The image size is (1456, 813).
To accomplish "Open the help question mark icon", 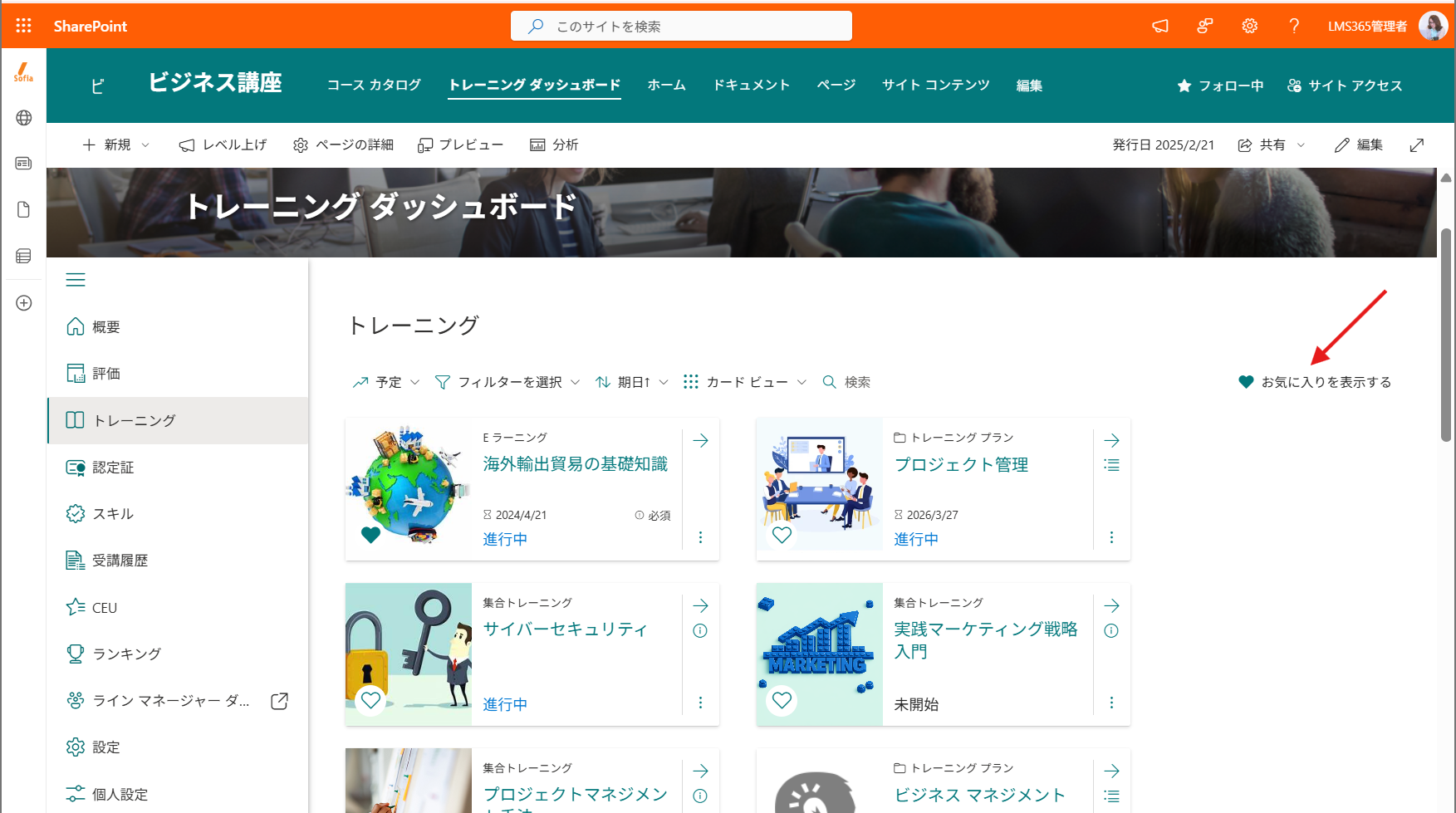I will click(x=1294, y=27).
